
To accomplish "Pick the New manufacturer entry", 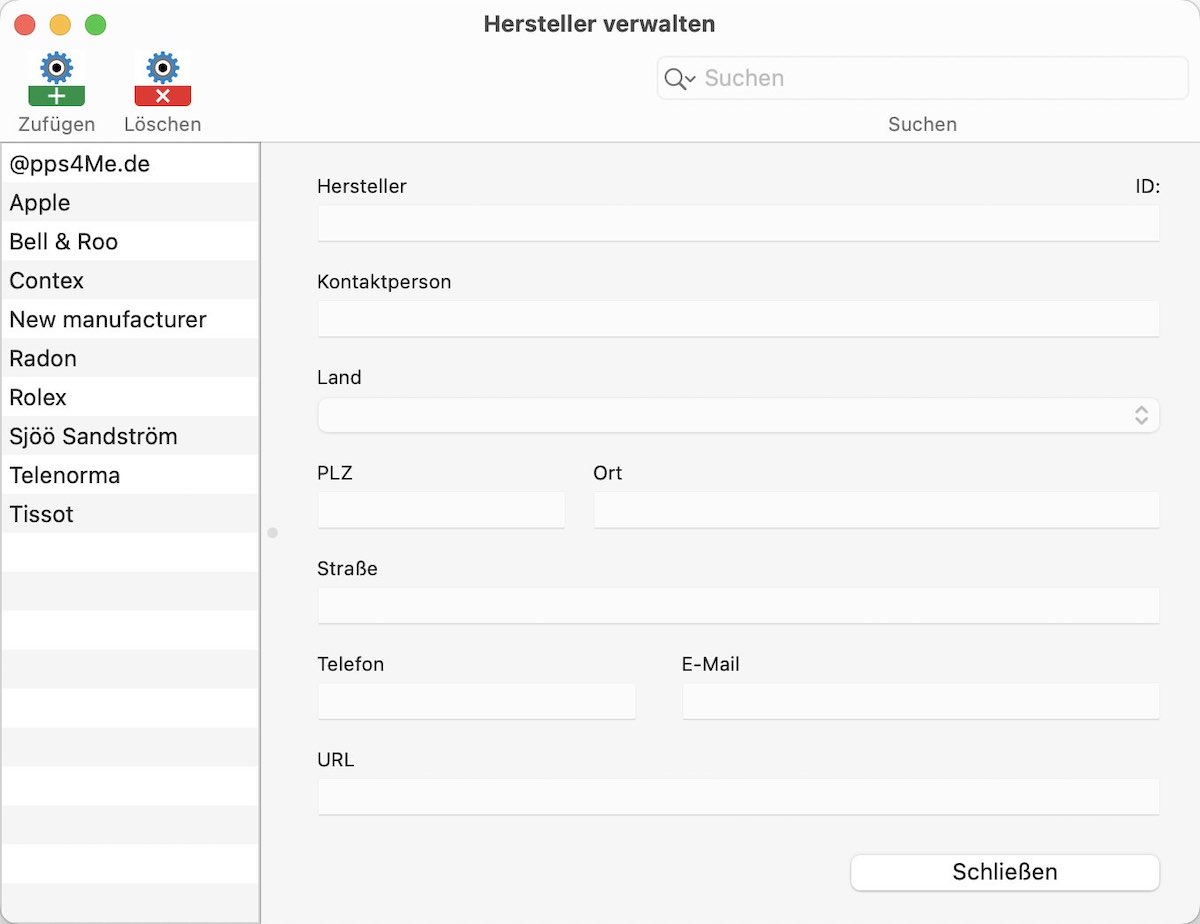I will (x=130, y=319).
